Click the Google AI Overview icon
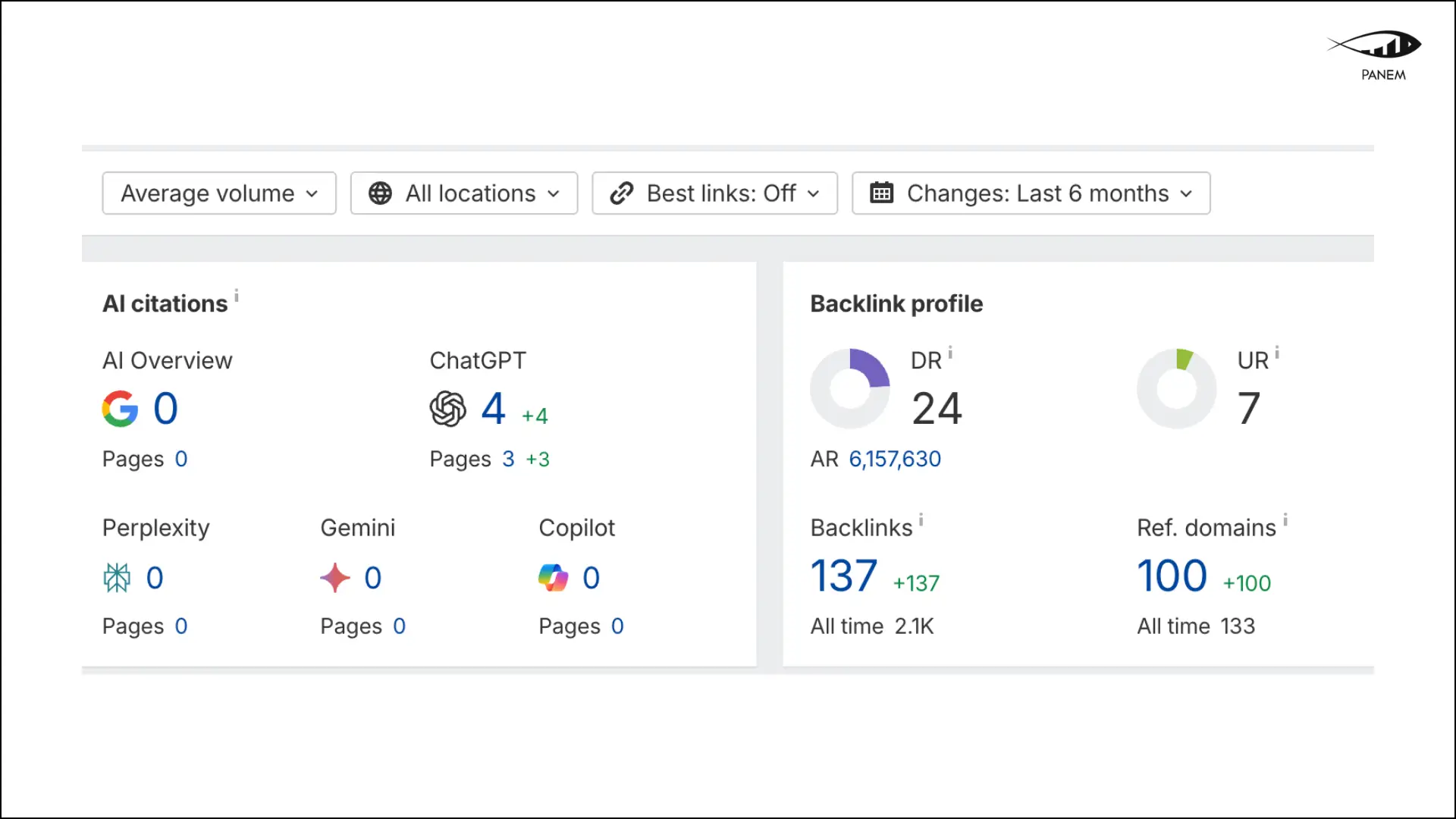 [x=120, y=409]
